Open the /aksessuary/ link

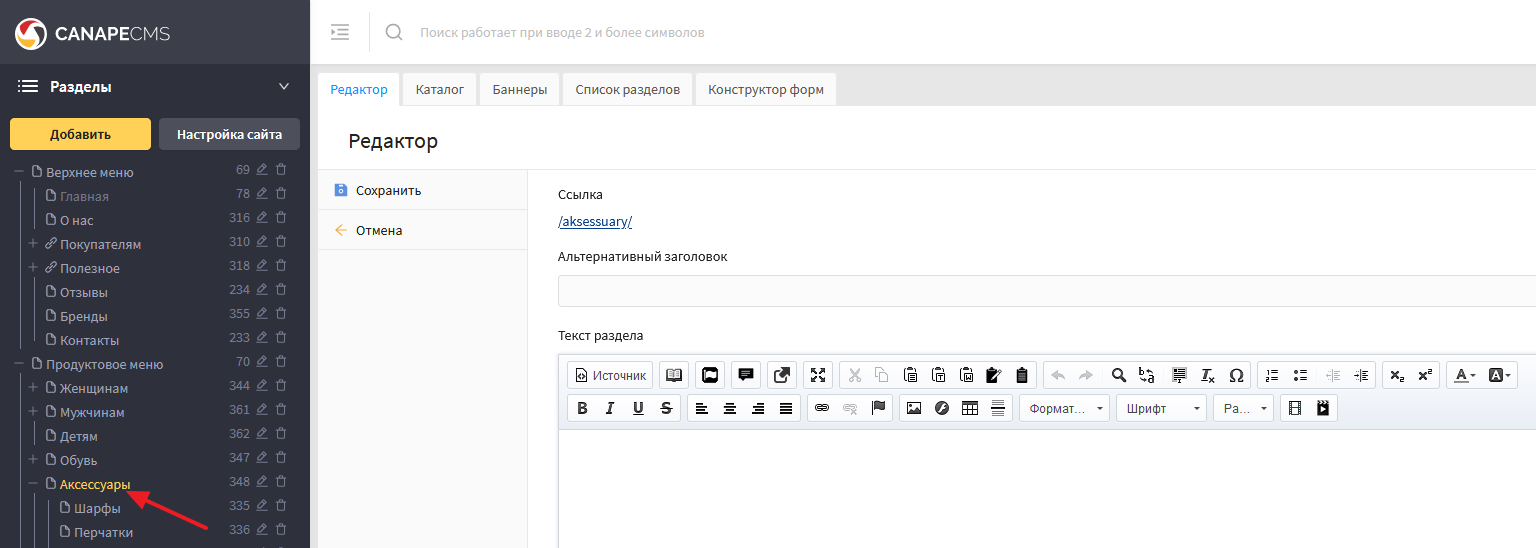pyautogui.click(x=595, y=222)
